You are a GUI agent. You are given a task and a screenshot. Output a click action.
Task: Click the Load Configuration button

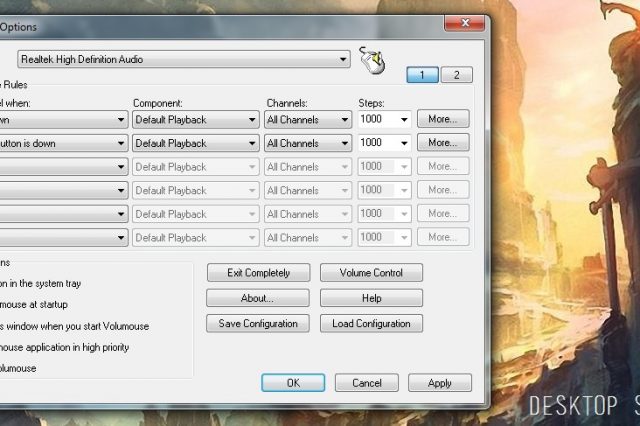(x=371, y=323)
